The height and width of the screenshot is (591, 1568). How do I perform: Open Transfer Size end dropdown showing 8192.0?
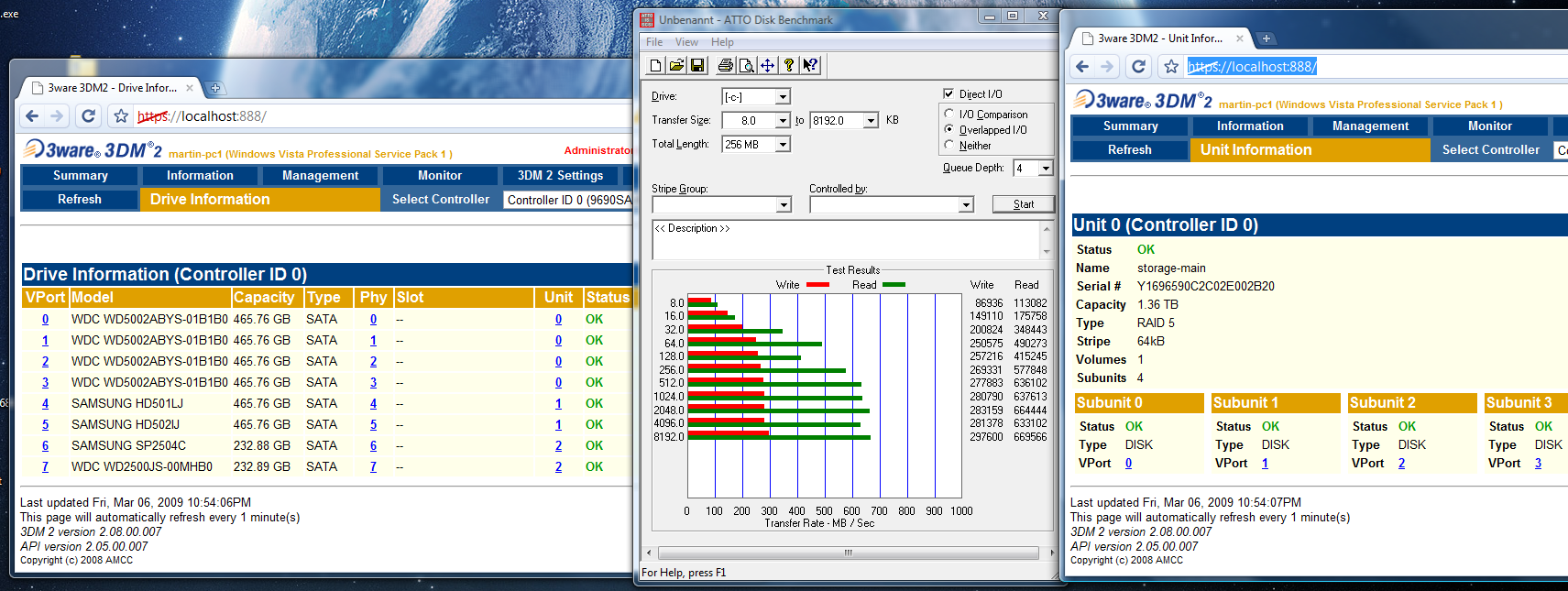pos(871,120)
